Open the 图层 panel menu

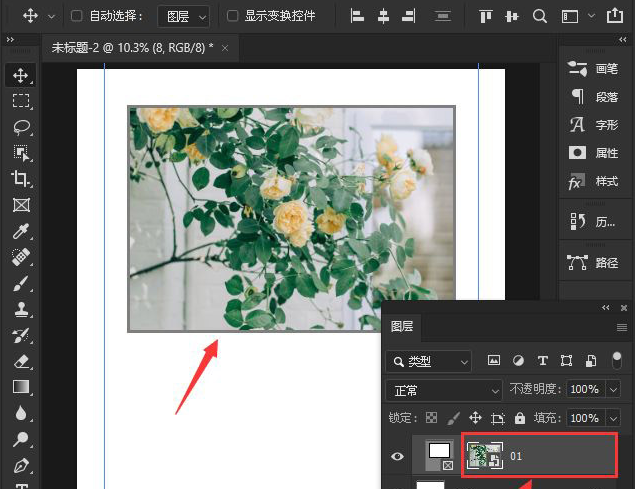click(622, 327)
